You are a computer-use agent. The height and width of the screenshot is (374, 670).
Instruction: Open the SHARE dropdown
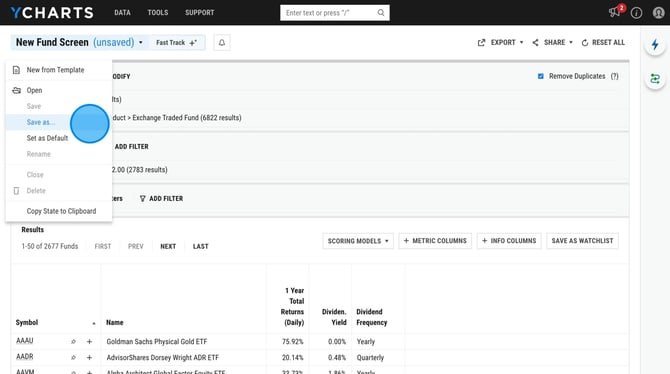(552, 42)
